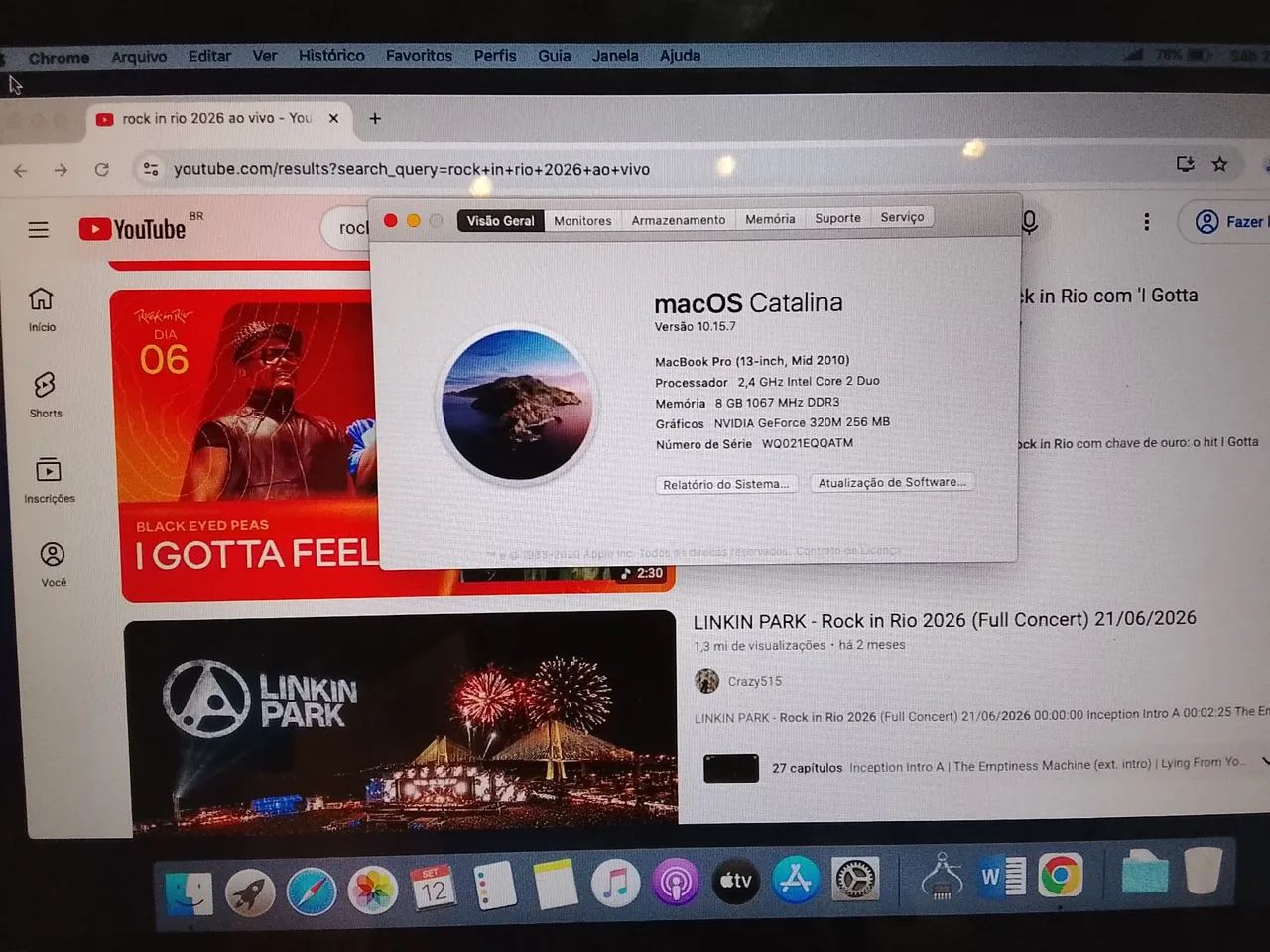Select the Visão Geral tab

tap(501, 221)
